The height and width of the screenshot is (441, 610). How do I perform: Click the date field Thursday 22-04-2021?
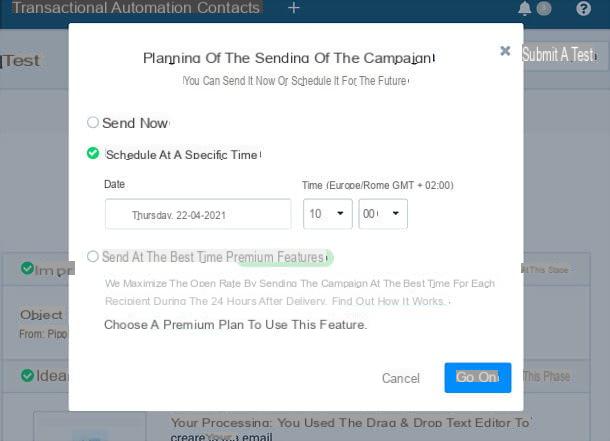click(198, 214)
